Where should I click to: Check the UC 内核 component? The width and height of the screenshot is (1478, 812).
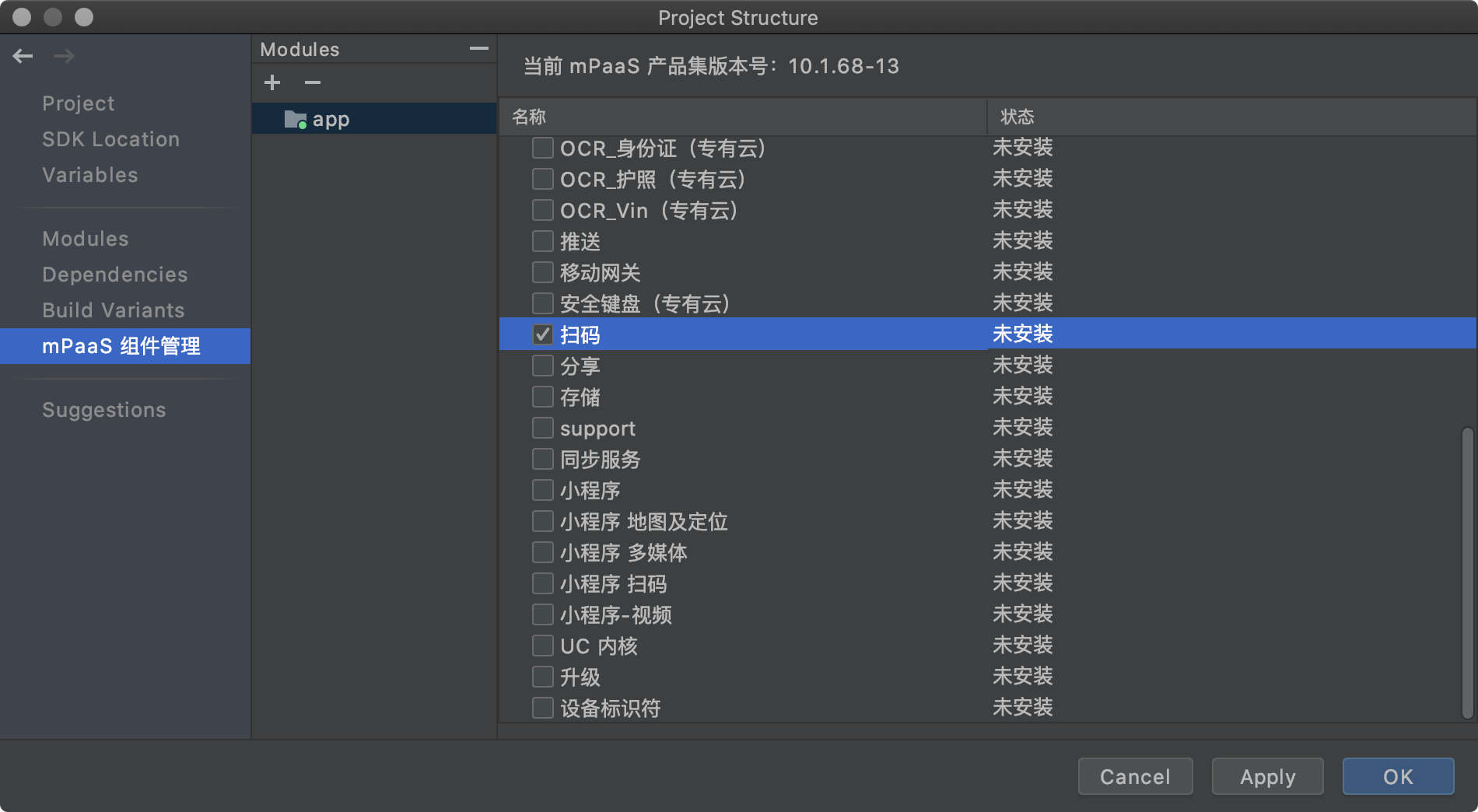pos(542,646)
